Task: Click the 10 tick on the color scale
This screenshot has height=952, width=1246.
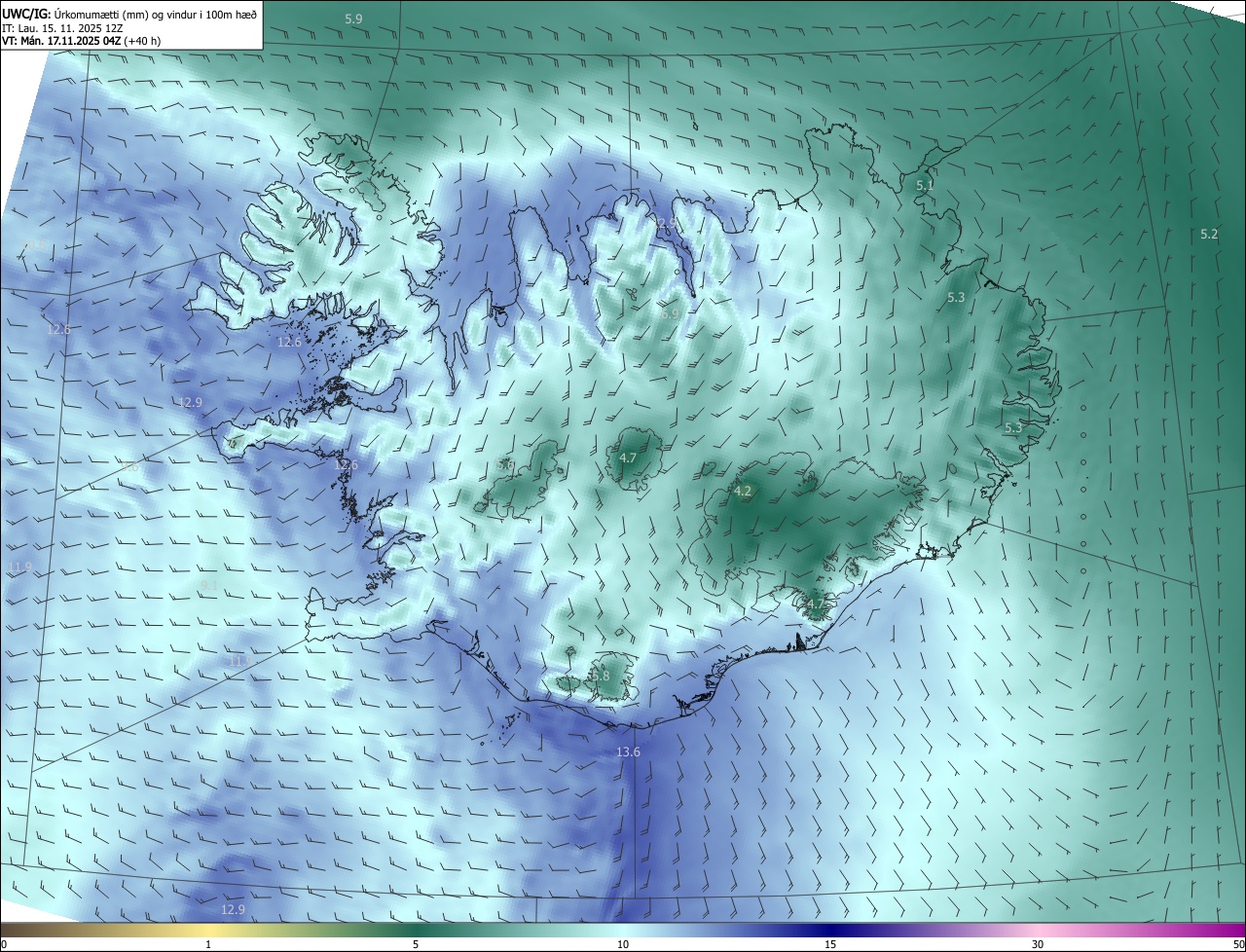Action: click(623, 944)
